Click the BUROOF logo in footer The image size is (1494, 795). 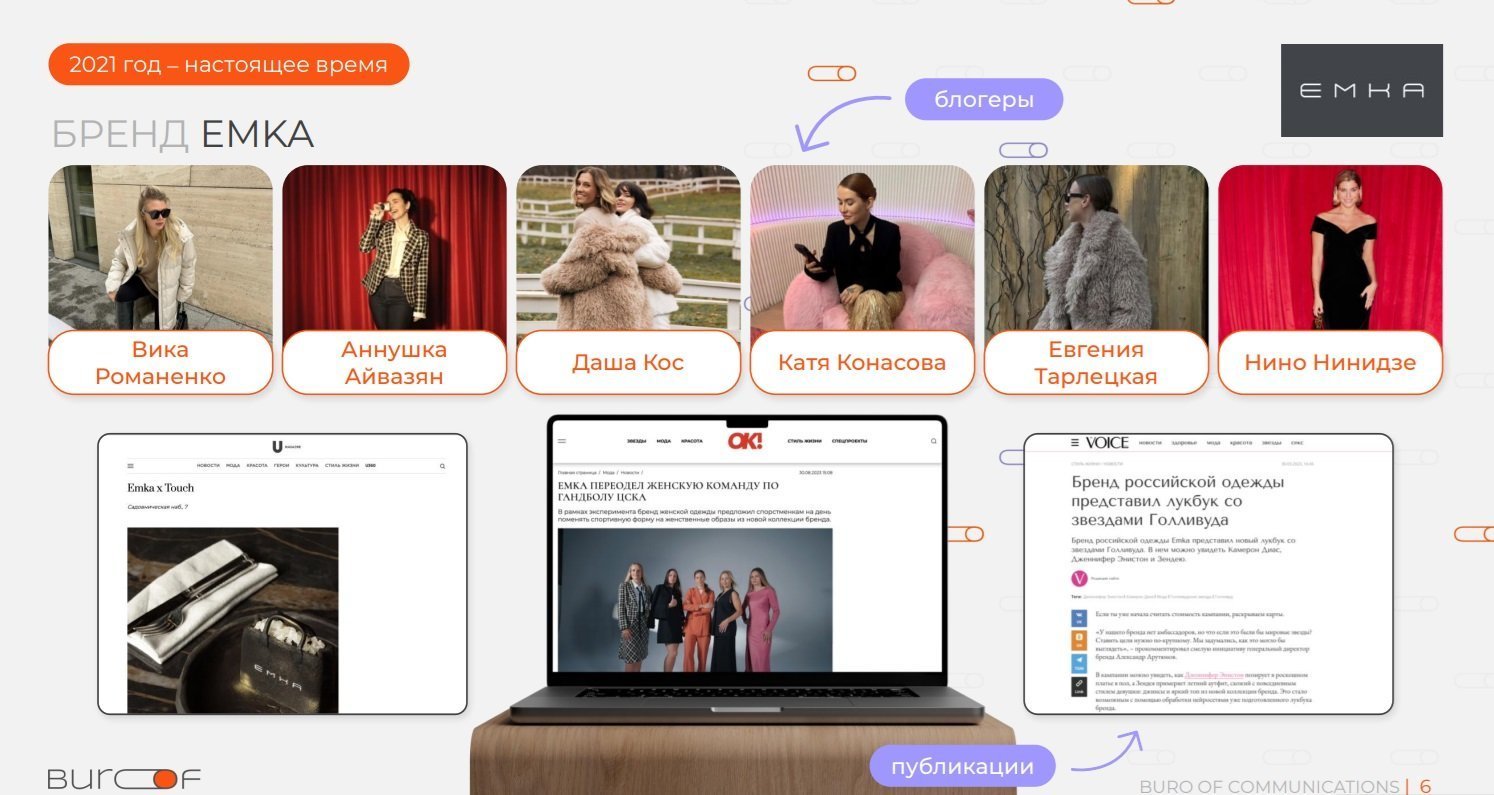point(124,778)
